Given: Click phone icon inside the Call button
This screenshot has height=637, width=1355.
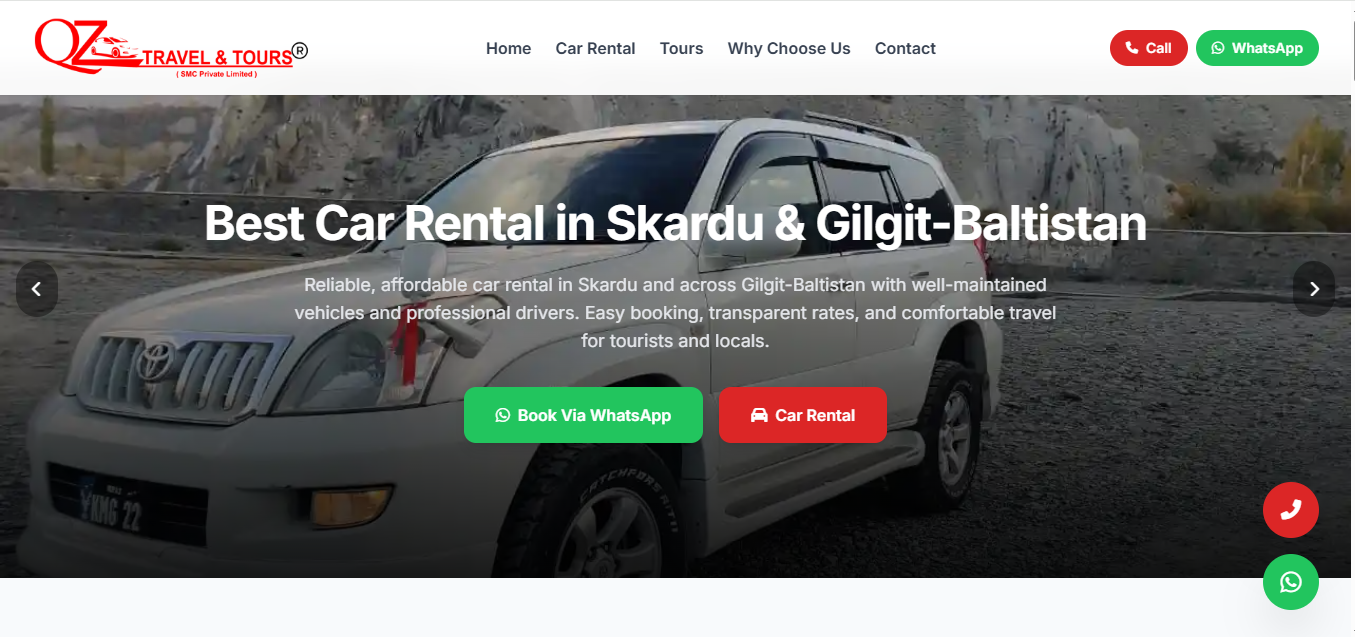Looking at the screenshot, I should (1132, 48).
